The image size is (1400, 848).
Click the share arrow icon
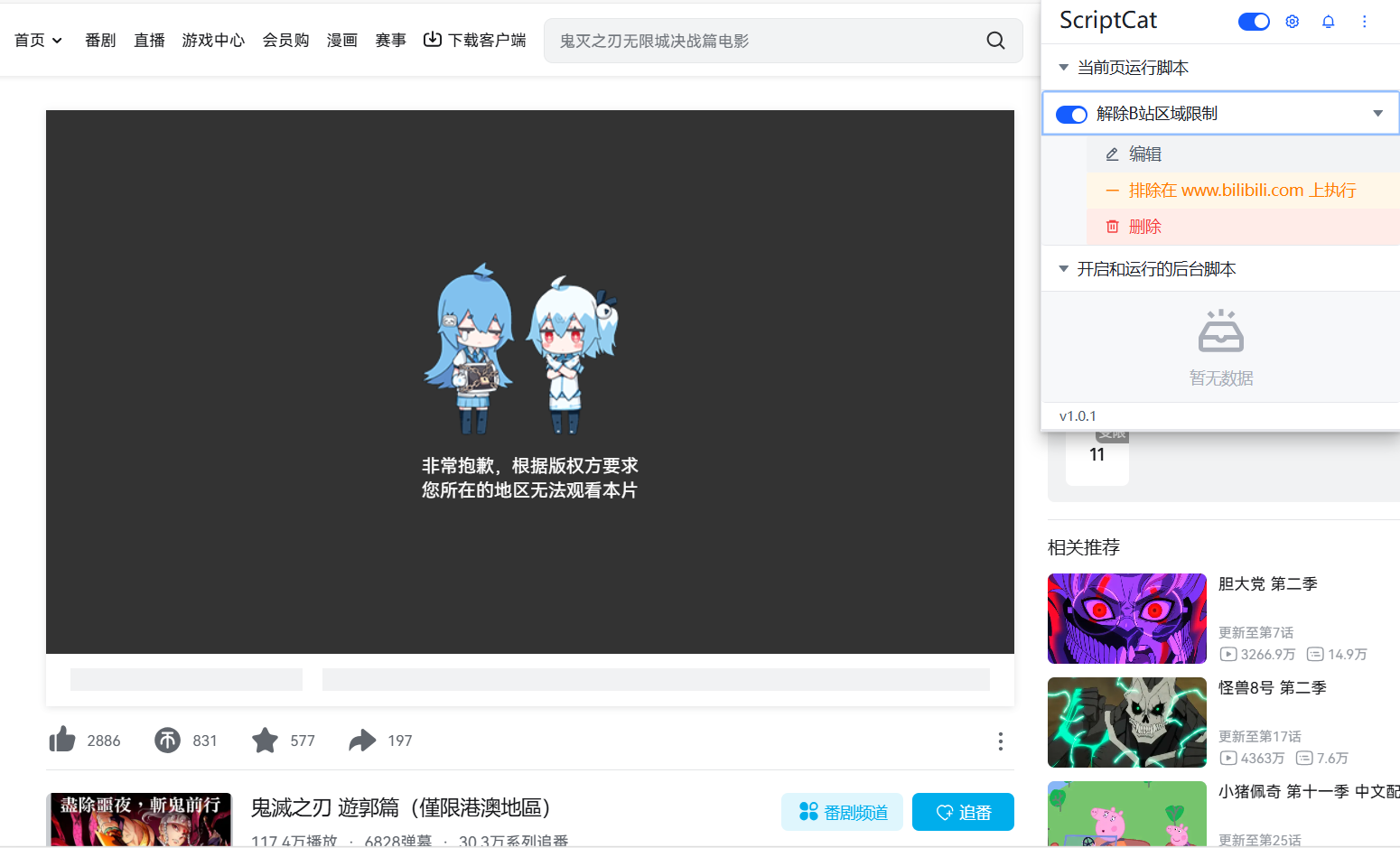362,741
